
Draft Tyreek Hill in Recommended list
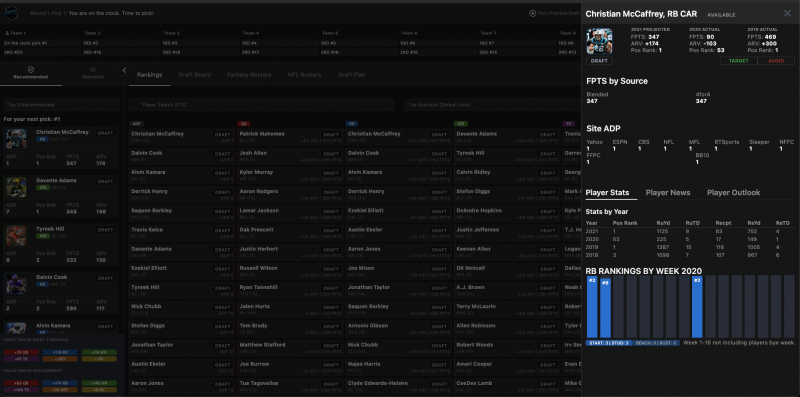[106, 230]
